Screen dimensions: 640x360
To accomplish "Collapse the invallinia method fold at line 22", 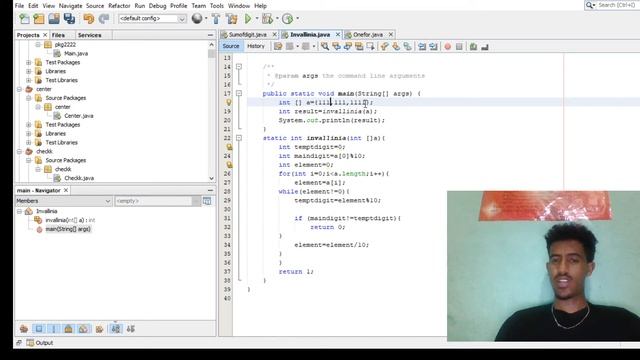I will (x=239, y=138).
